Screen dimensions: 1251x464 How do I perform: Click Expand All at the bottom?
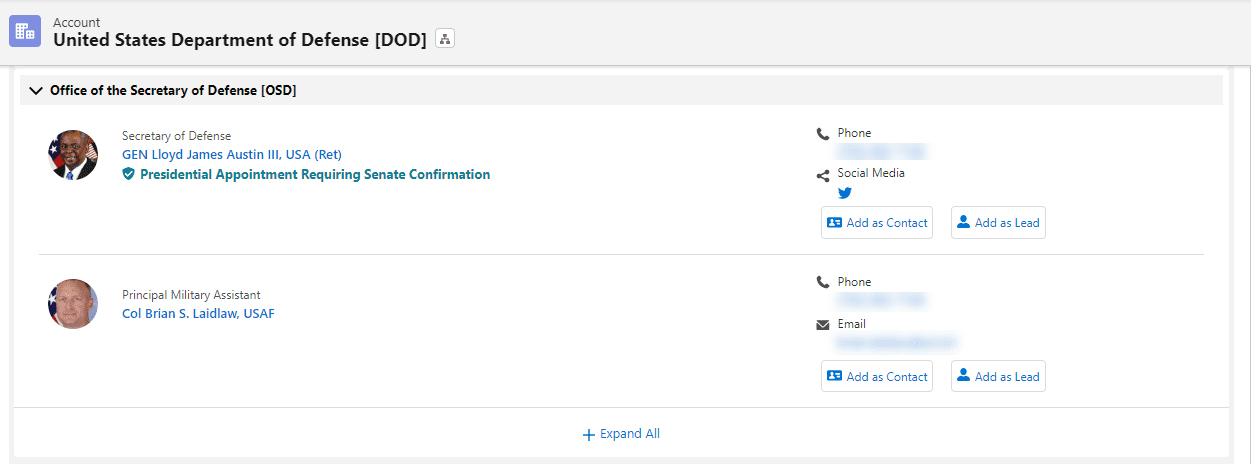click(621, 434)
